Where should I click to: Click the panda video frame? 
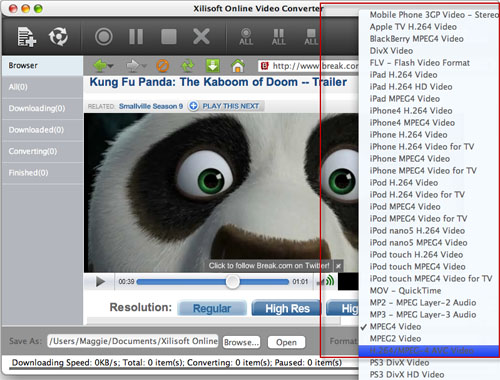point(221,193)
